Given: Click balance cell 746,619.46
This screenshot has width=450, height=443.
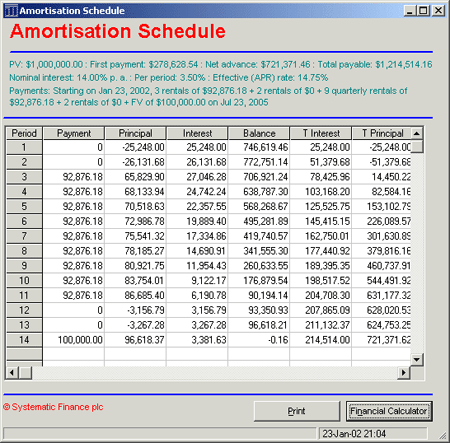Looking at the screenshot, I should tap(259, 147).
